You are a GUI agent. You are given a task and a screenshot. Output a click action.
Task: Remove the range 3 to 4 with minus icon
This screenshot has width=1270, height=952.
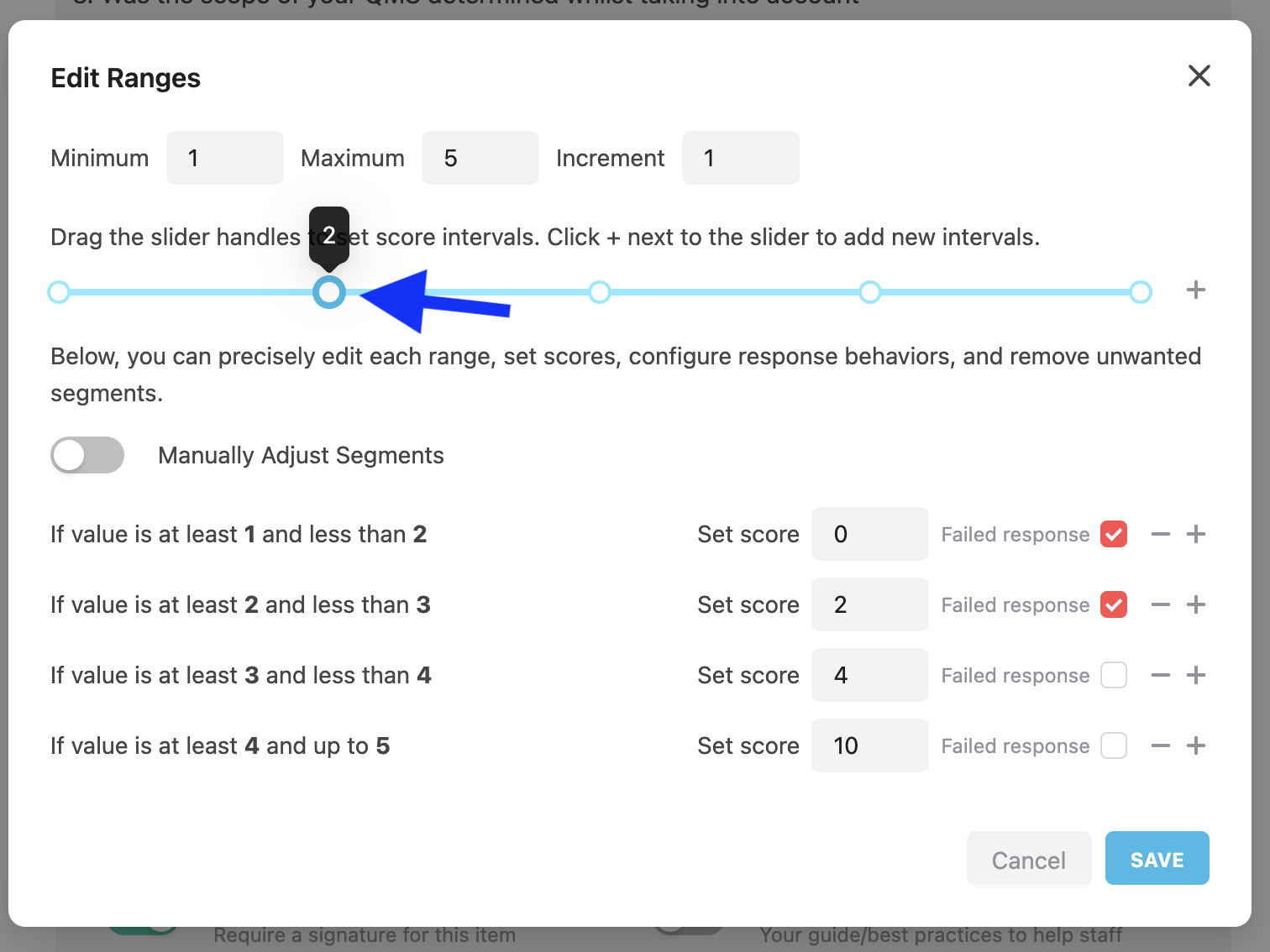tap(1161, 676)
